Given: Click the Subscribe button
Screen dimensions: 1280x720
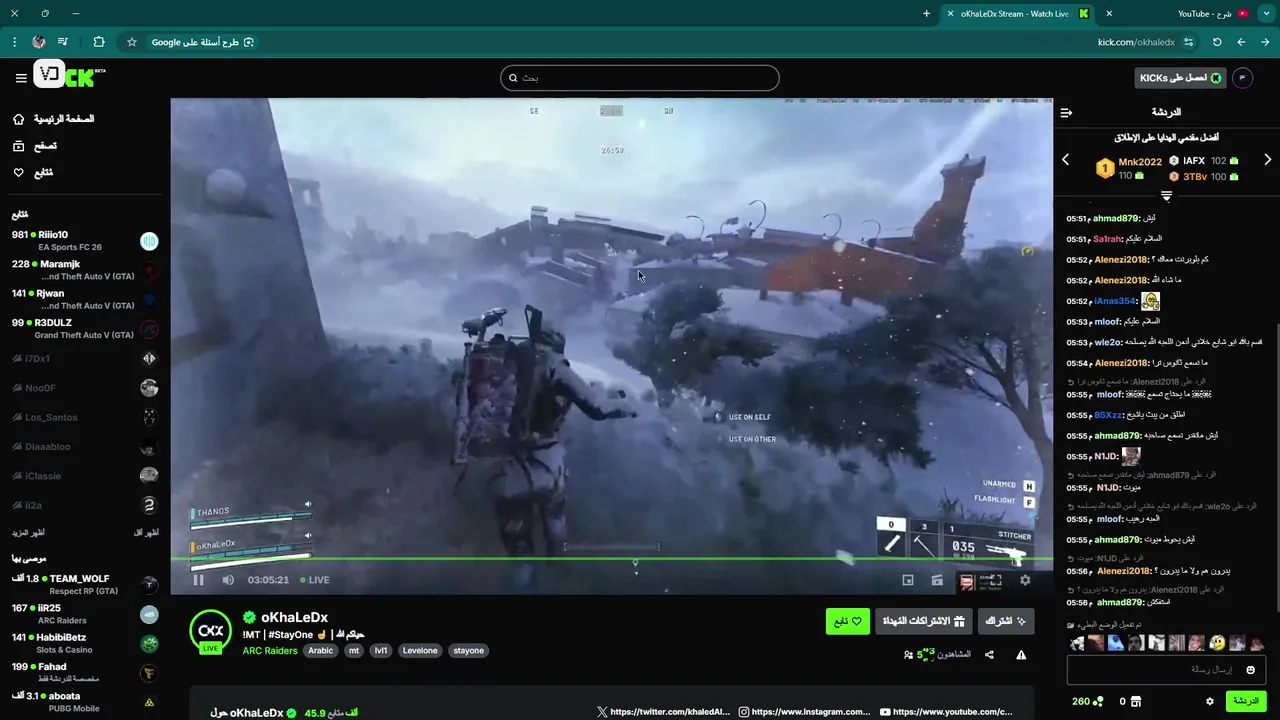Looking at the screenshot, I should pos(1006,621).
